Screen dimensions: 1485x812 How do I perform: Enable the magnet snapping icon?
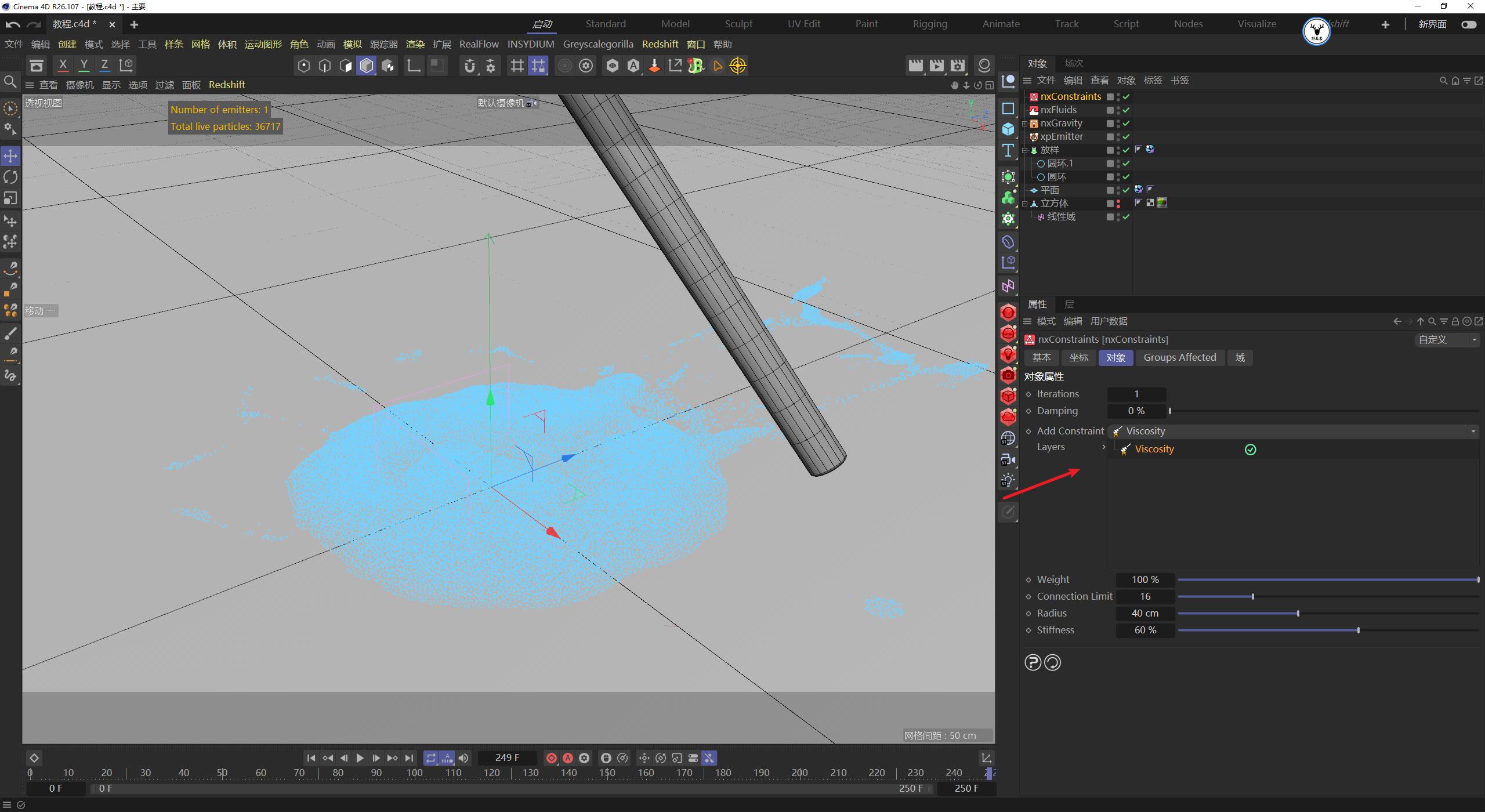pyautogui.click(x=470, y=66)
